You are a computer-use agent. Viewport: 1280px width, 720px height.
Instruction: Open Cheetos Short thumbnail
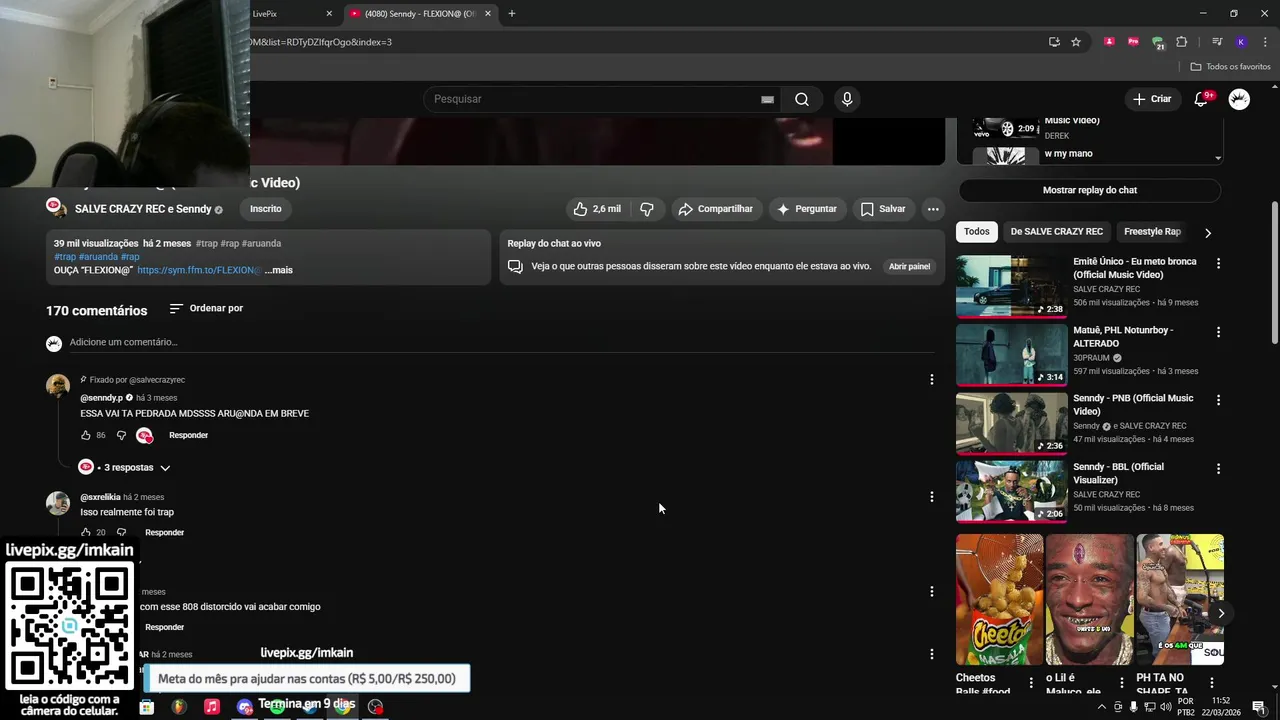999,599
